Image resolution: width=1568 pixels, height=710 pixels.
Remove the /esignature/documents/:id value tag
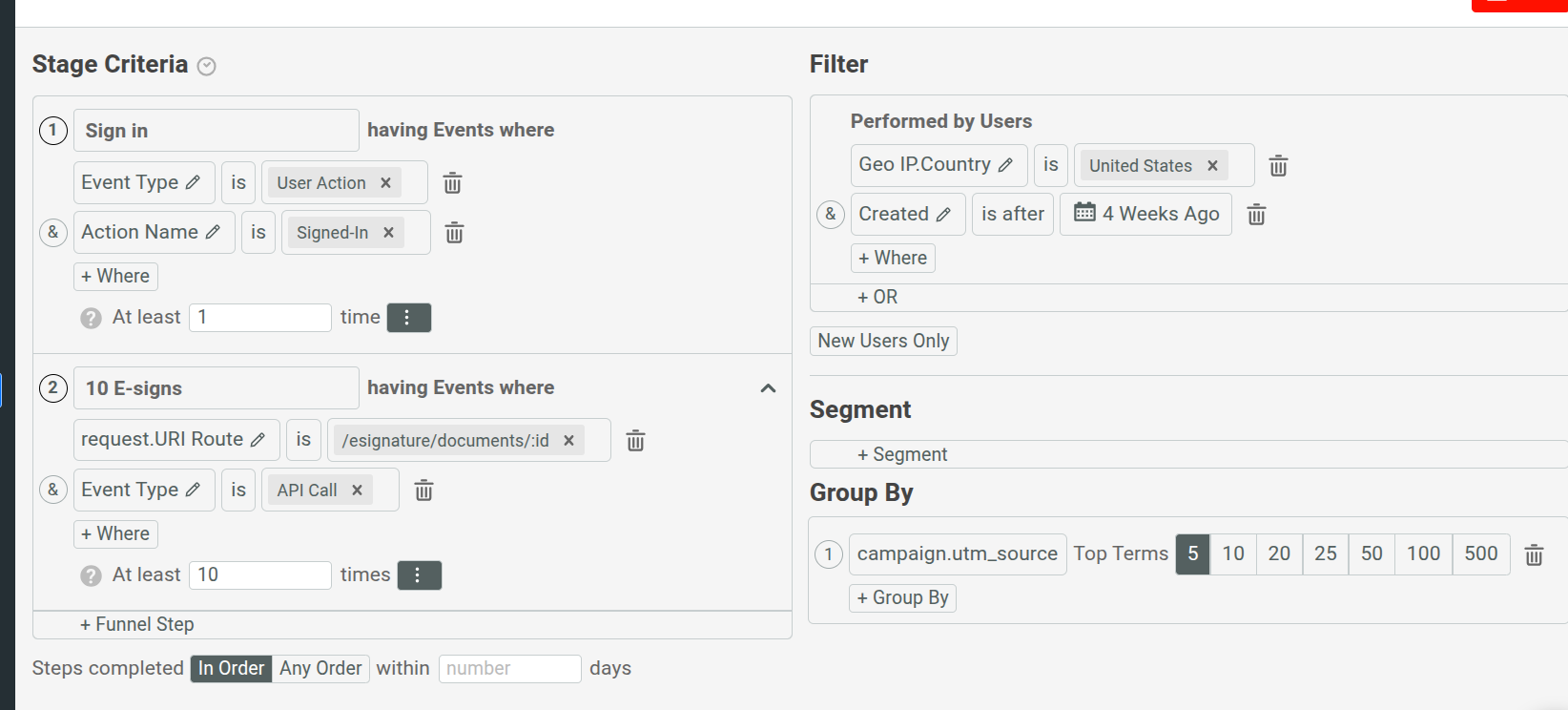[x=568, y=441]
